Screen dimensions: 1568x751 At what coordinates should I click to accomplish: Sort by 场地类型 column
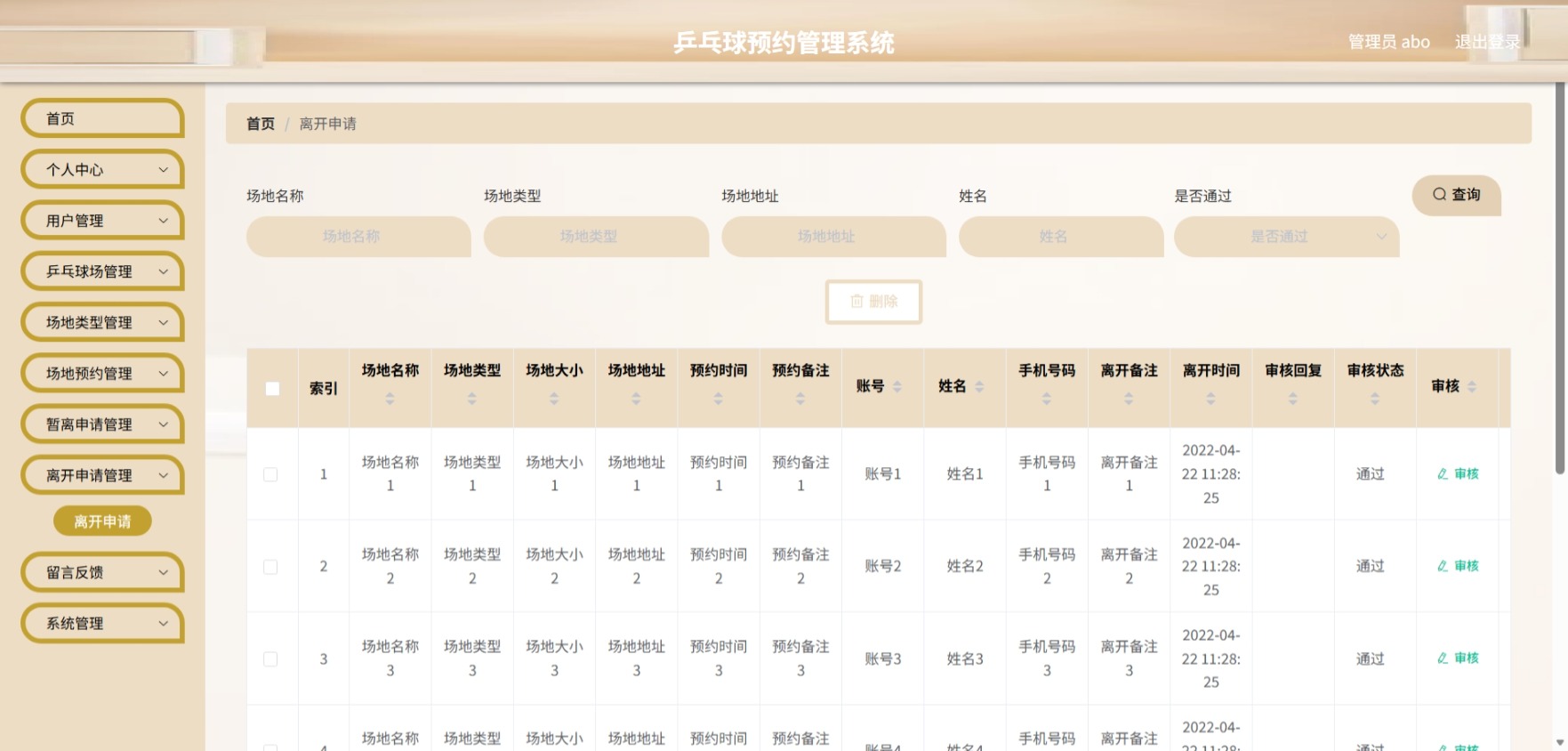click(x=471, y=399)
